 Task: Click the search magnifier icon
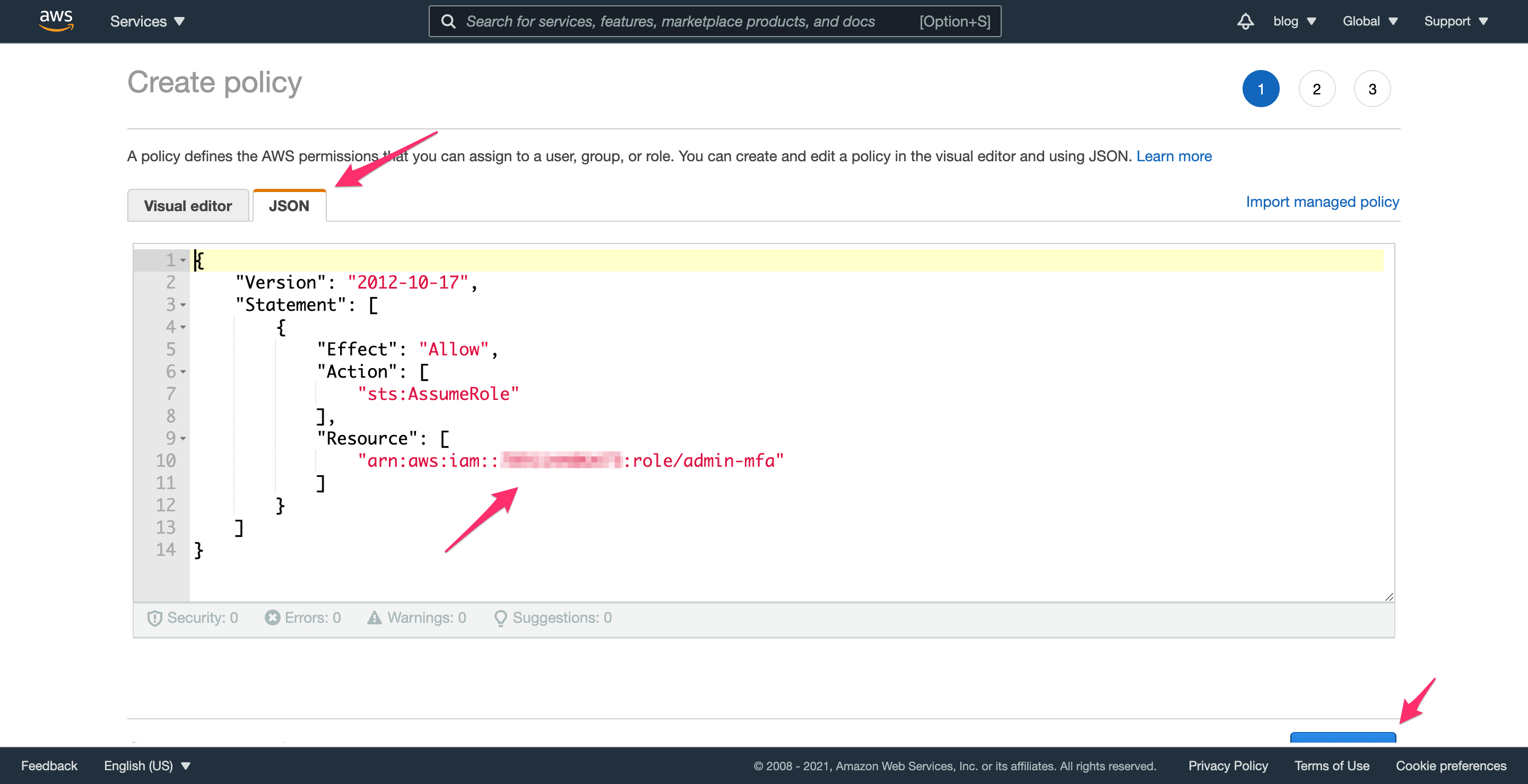pyautogui.click(x=448, y=21)
